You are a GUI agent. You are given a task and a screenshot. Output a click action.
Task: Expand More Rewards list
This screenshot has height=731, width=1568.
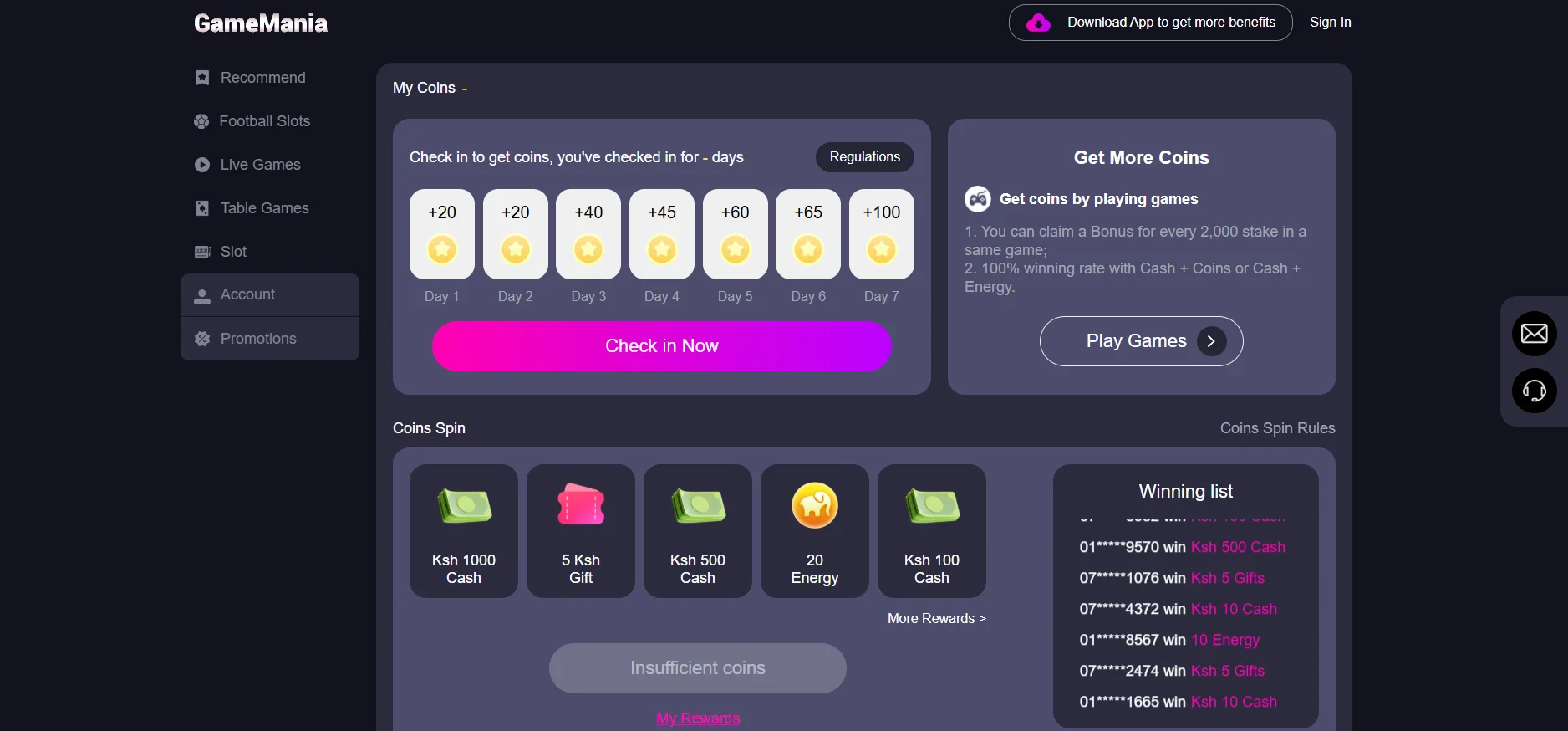(x=937, y=619)
